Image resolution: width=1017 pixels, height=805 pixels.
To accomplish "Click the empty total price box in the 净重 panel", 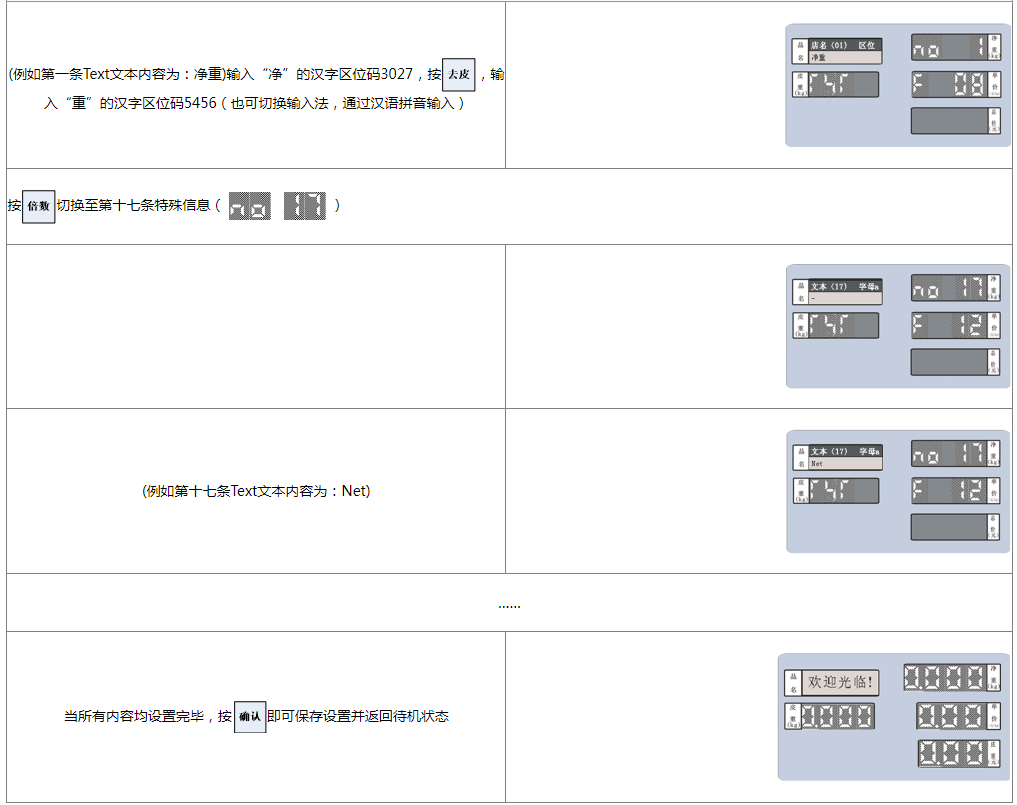I will click(x=948, y=121).
